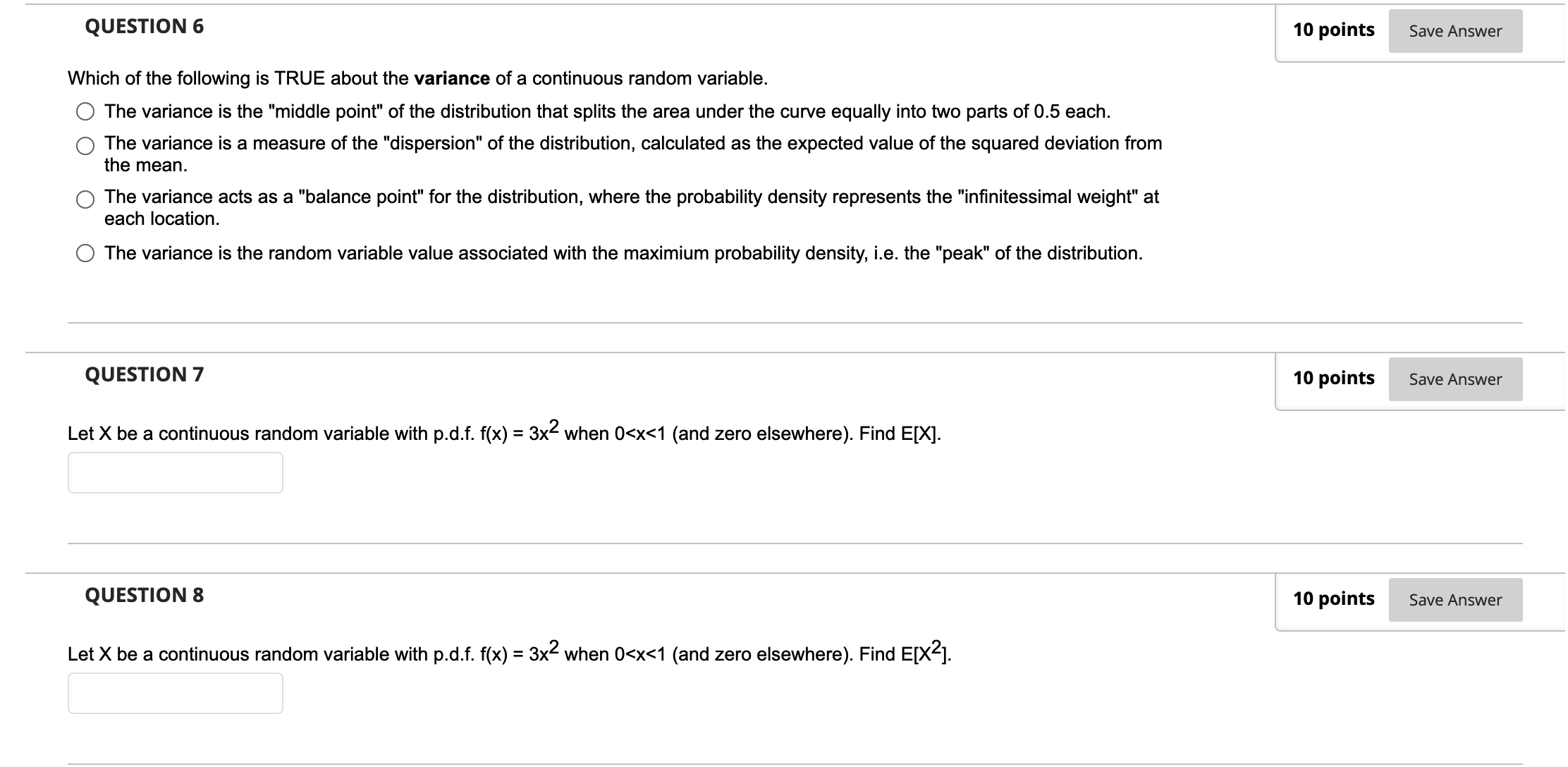1568x767 pixels.
Task: Click the QUESTION 8 heading
Action: pos(143,594)
